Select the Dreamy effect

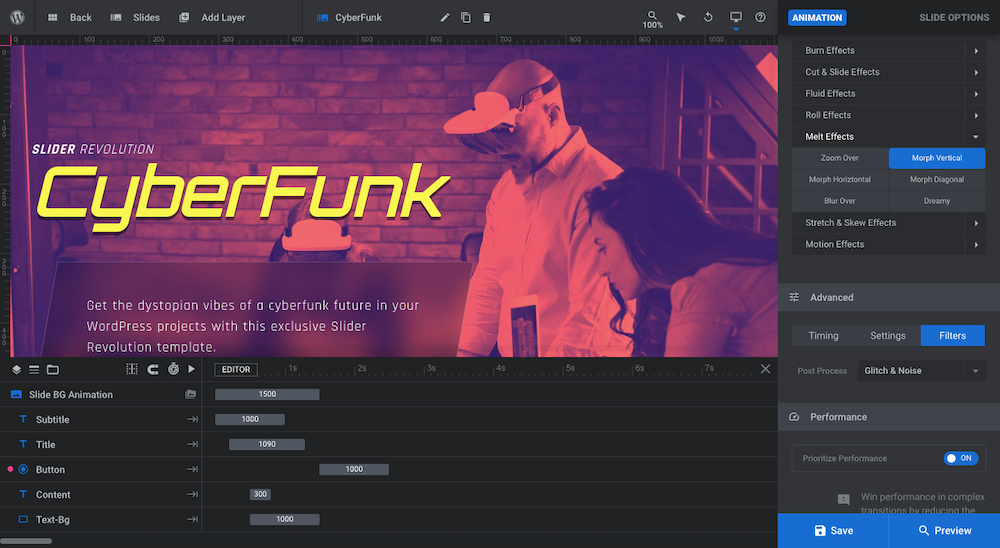[937, 201]
